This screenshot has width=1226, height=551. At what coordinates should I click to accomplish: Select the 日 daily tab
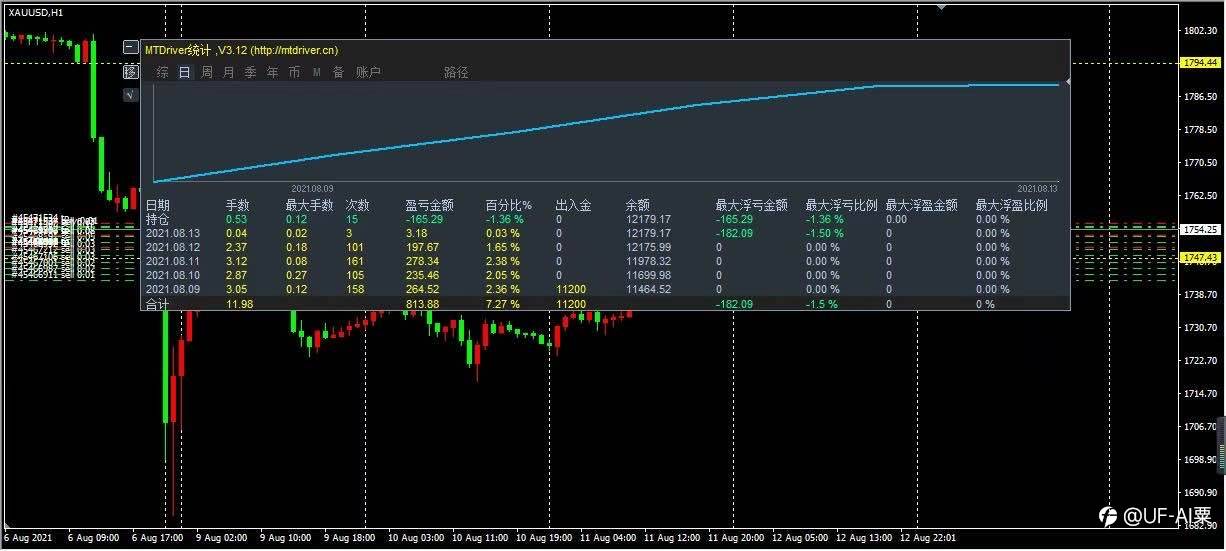coord(184,72)
